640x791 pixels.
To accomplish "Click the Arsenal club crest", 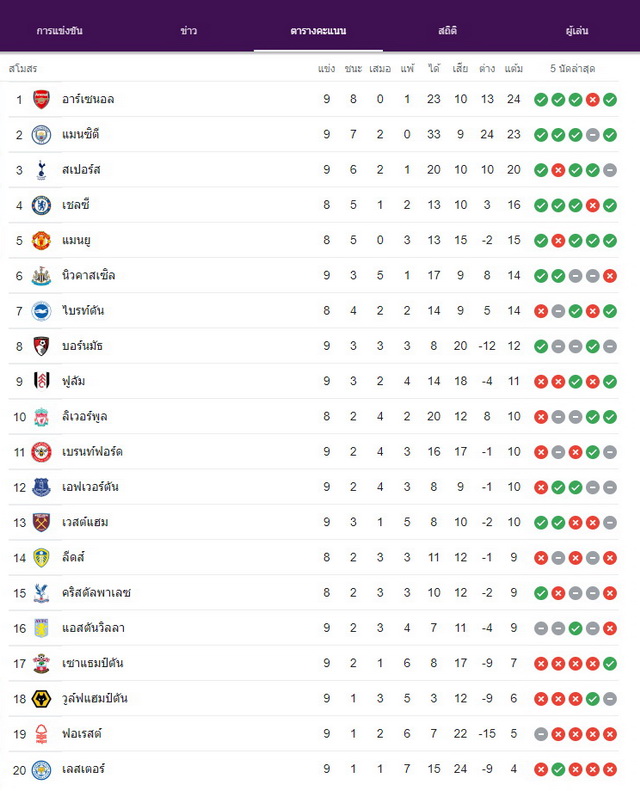I will click(x=41, y=99).
